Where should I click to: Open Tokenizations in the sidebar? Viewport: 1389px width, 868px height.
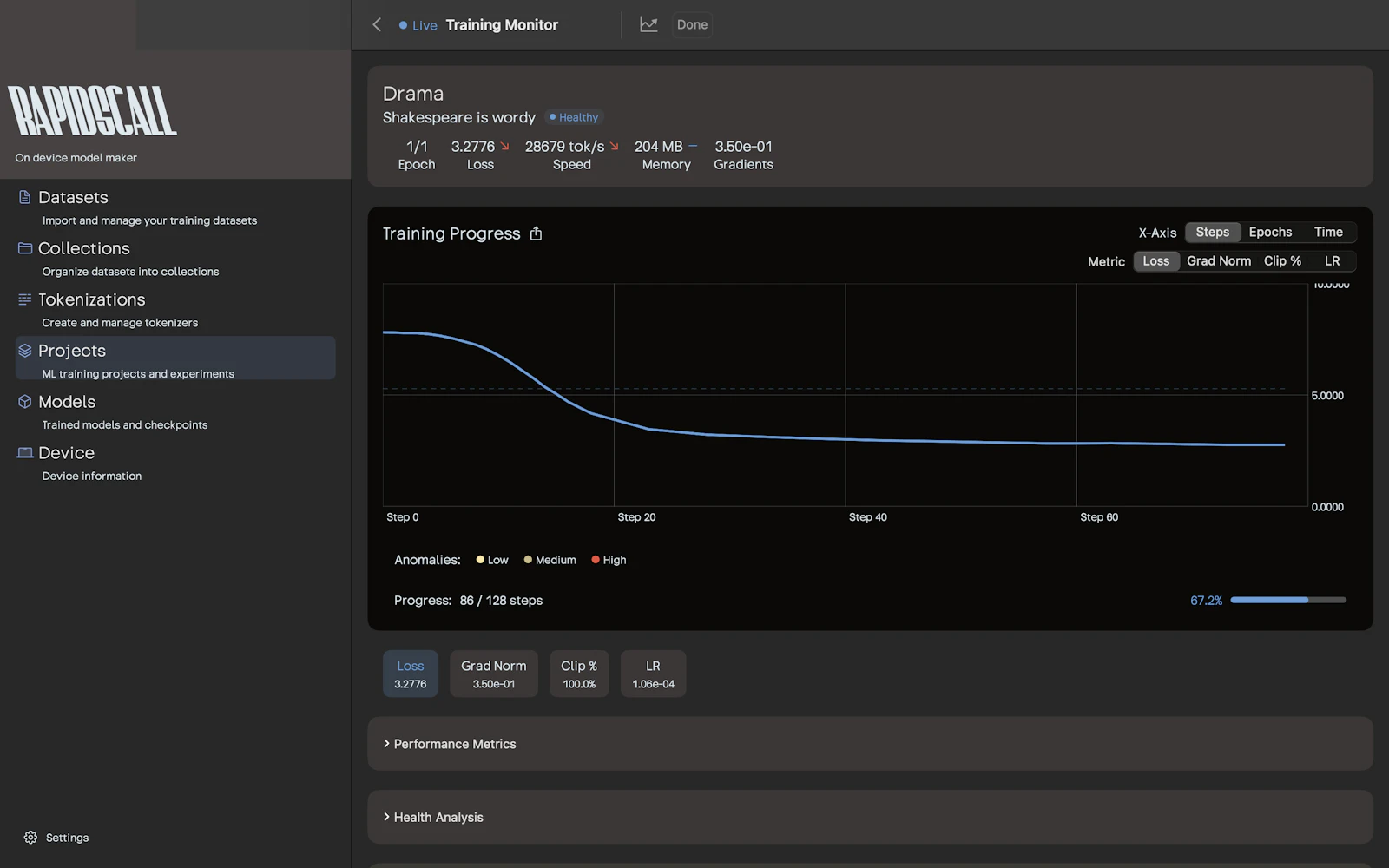[175, 310]
